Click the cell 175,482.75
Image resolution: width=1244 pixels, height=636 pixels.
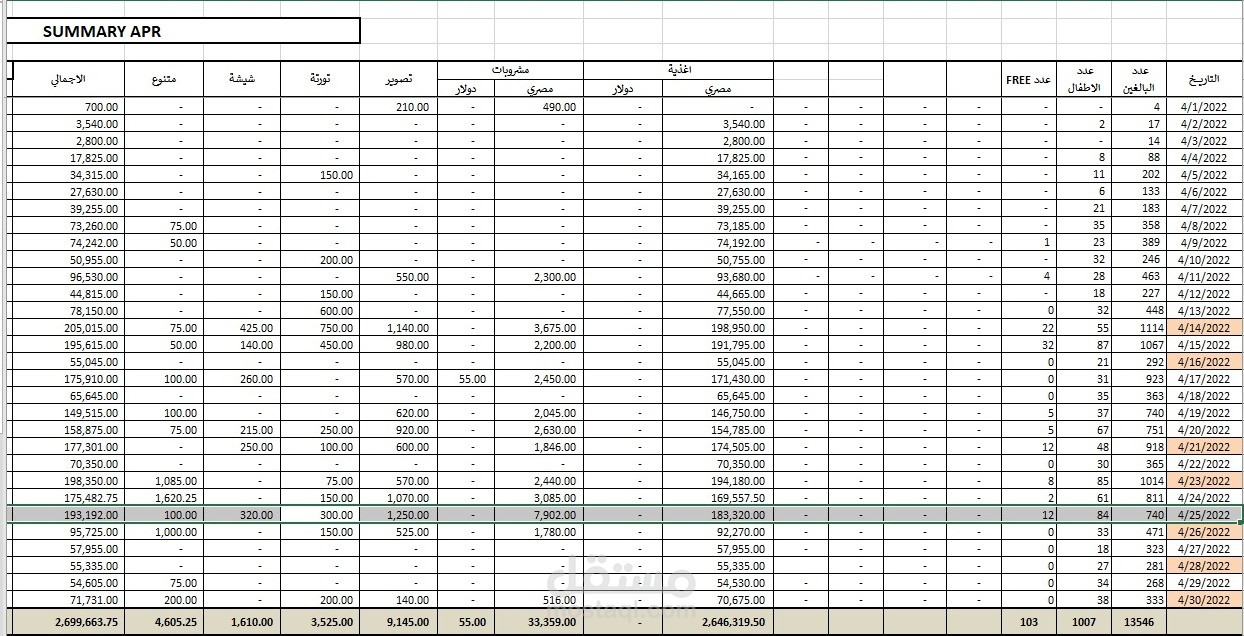click(66, 497)
